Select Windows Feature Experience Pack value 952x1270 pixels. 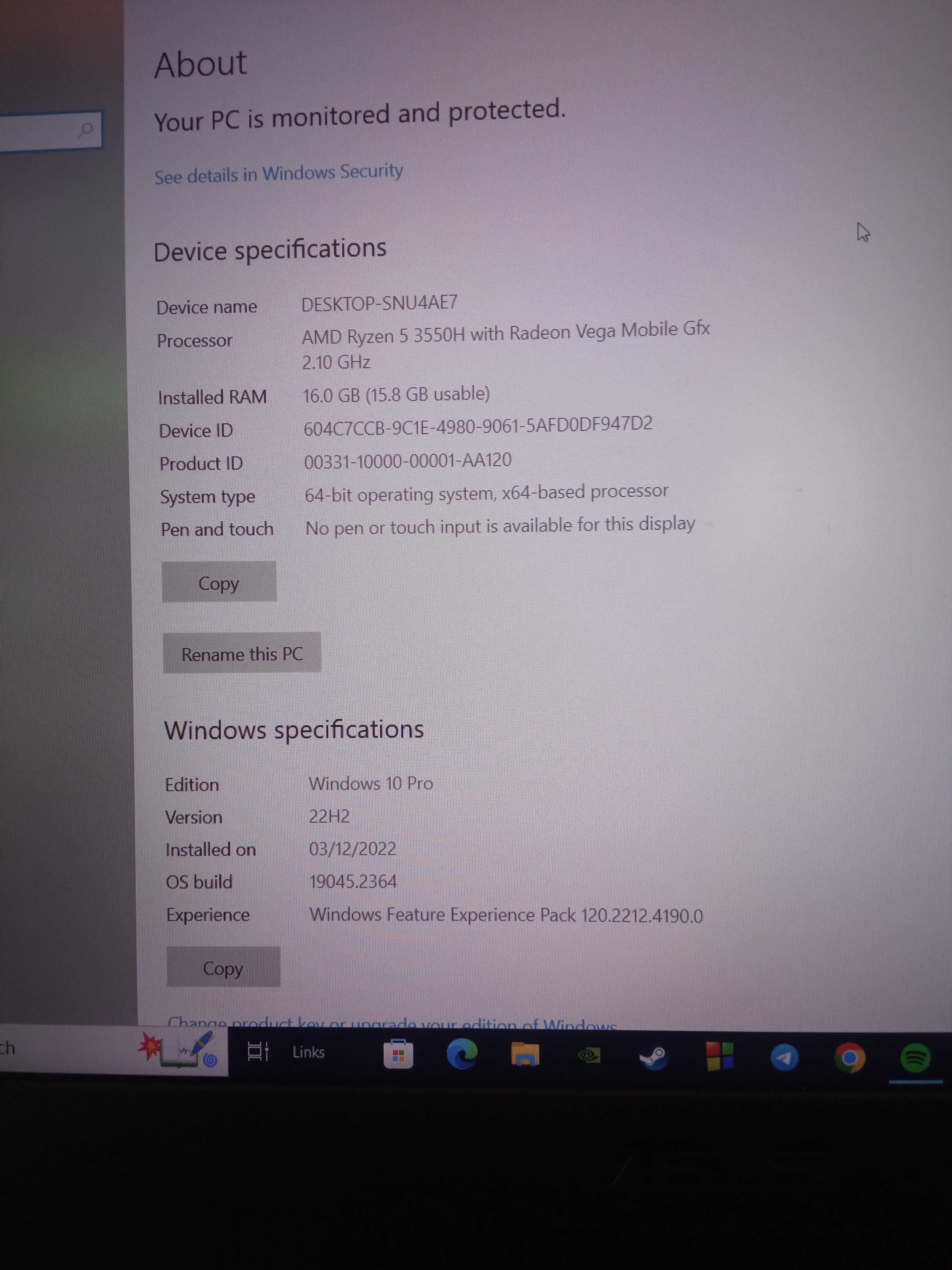point(506,915)
